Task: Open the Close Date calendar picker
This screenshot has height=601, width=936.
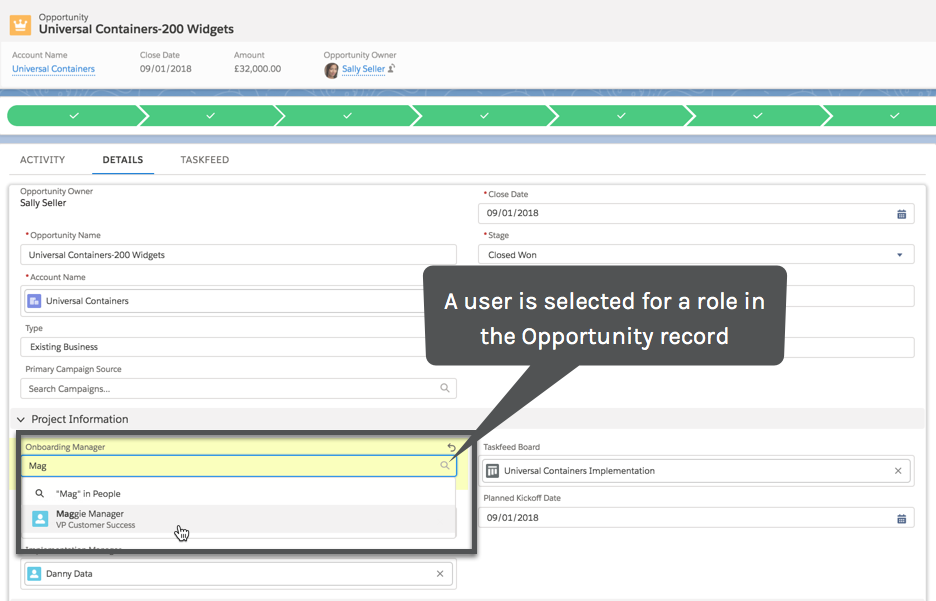Action: point(901,213)
